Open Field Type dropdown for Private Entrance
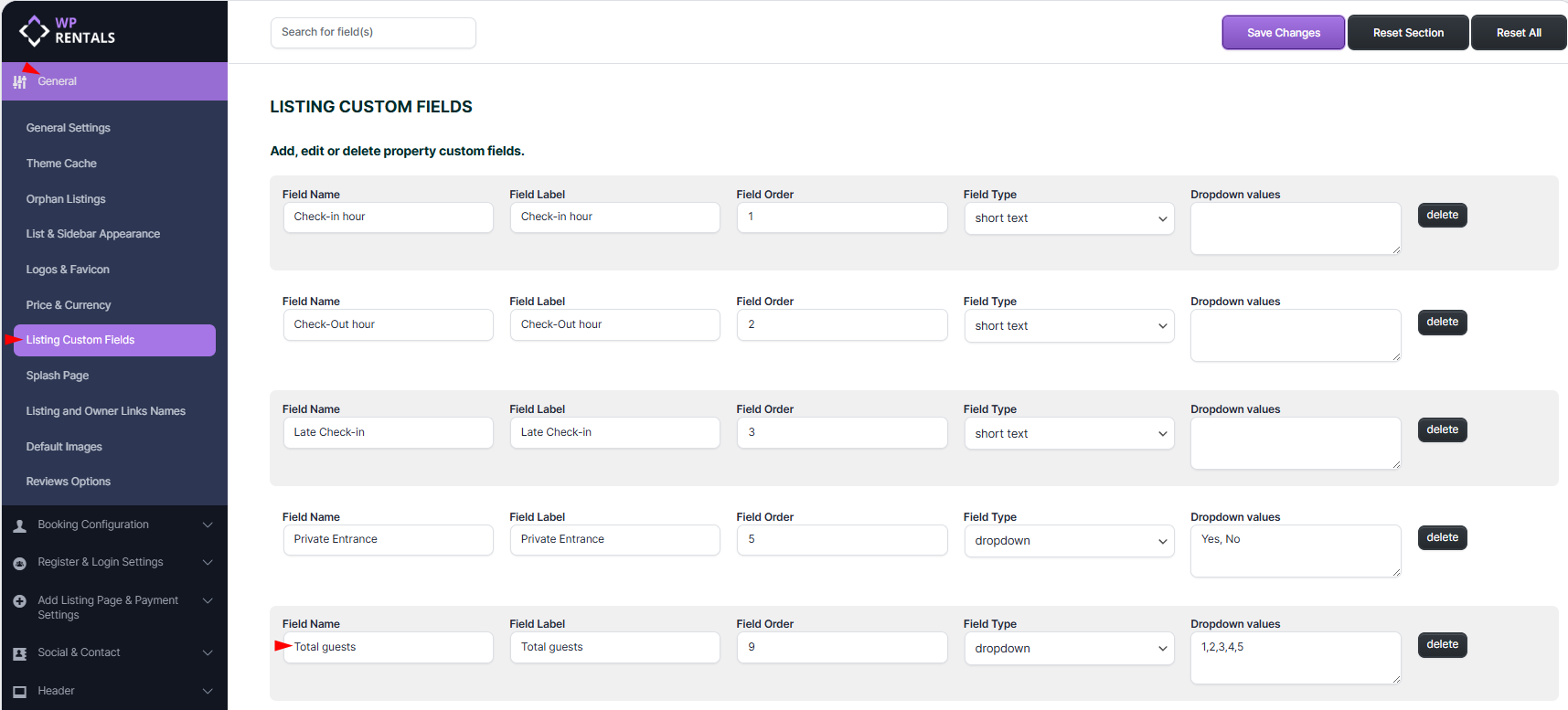The image size is (1568, 710). 1069,541
